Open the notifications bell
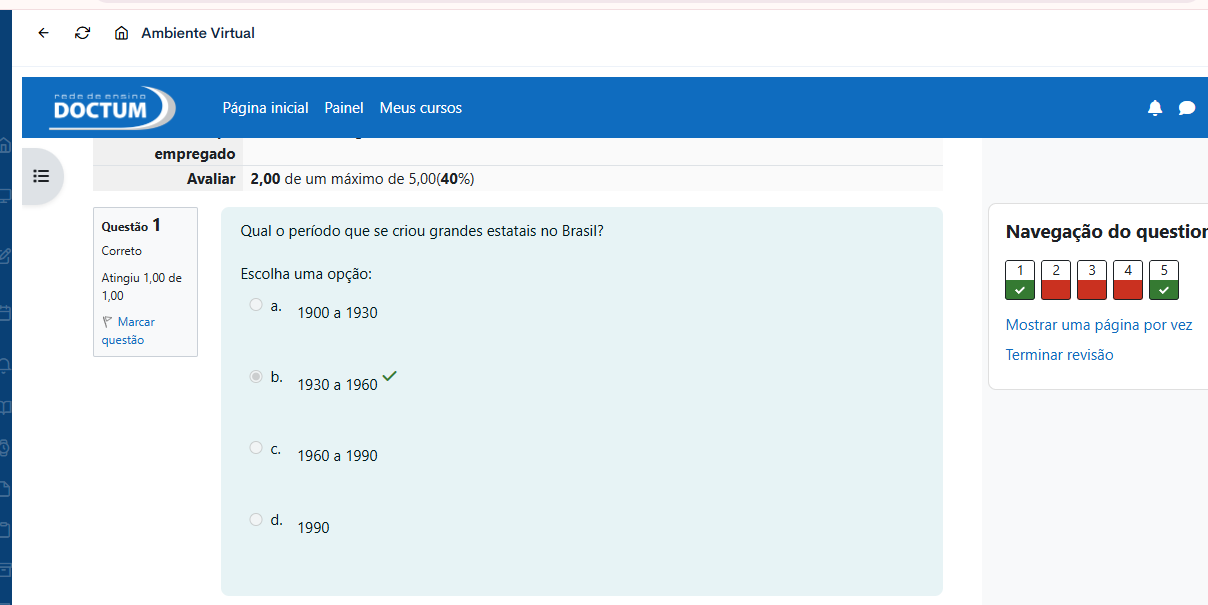 [x=1155, y=108]
